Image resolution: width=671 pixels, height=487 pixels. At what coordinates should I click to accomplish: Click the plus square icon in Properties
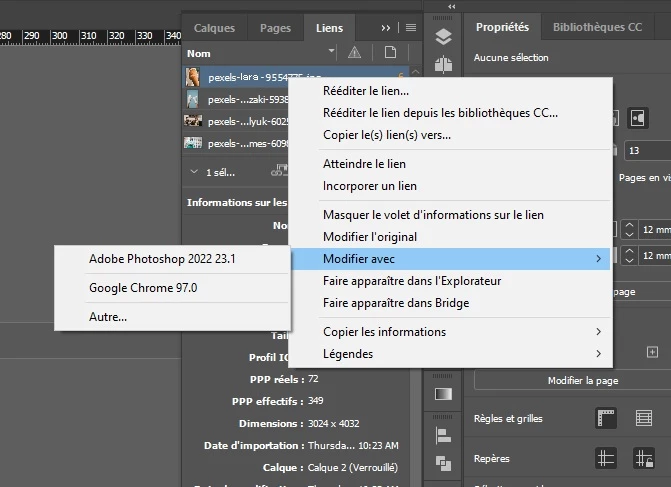pyautogui.click(x=652, y=352)
